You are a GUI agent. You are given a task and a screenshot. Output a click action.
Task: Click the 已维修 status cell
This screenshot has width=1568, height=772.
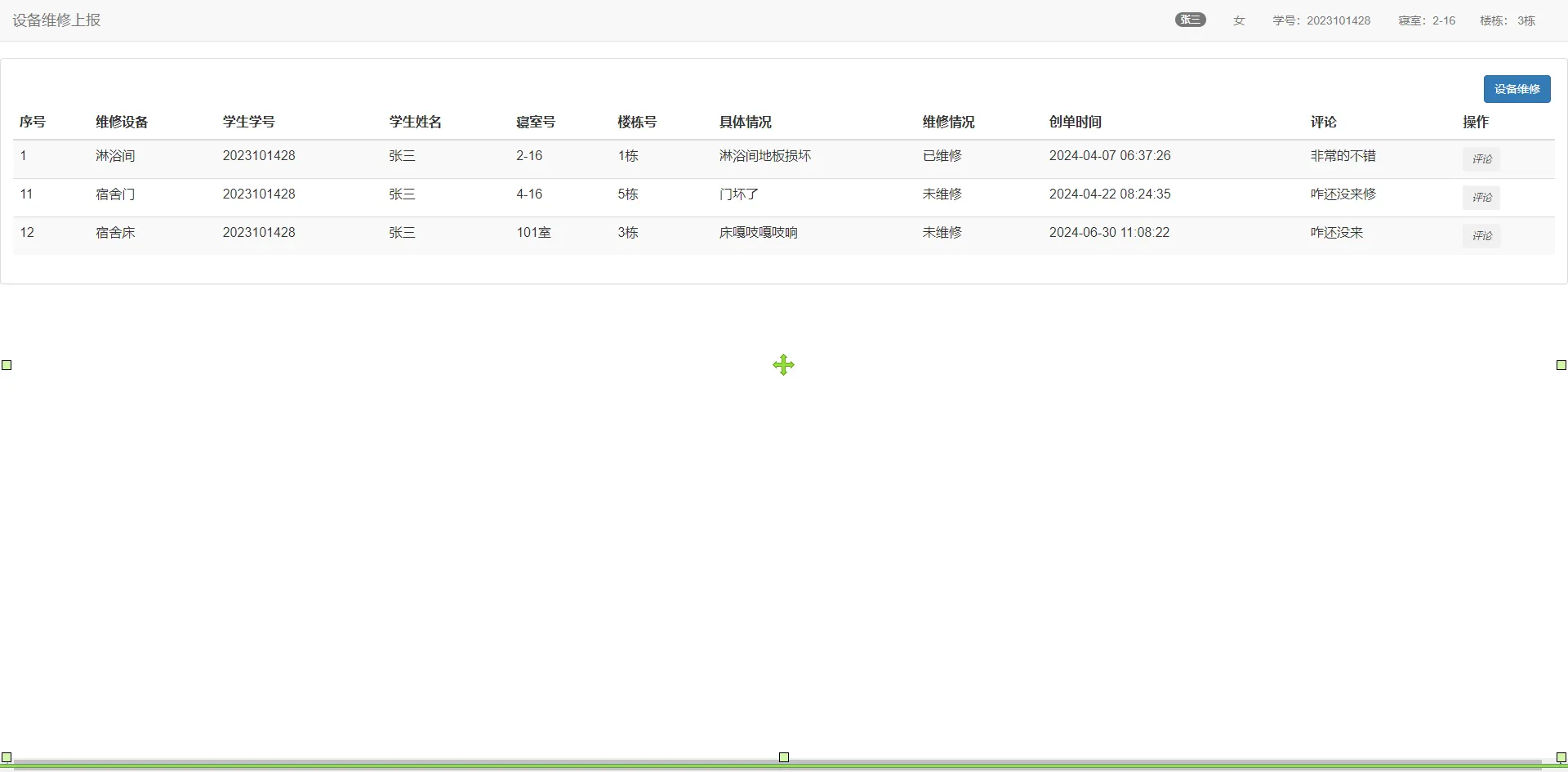click(x=942, y=155)
